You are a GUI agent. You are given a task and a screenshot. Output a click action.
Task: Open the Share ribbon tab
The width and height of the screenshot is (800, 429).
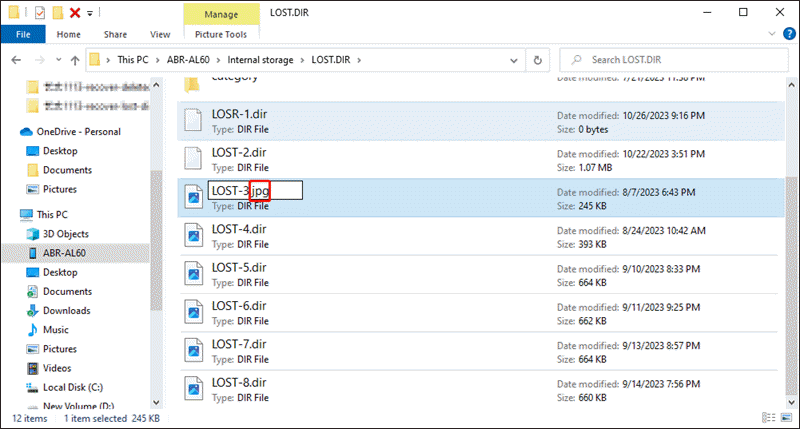115,34
